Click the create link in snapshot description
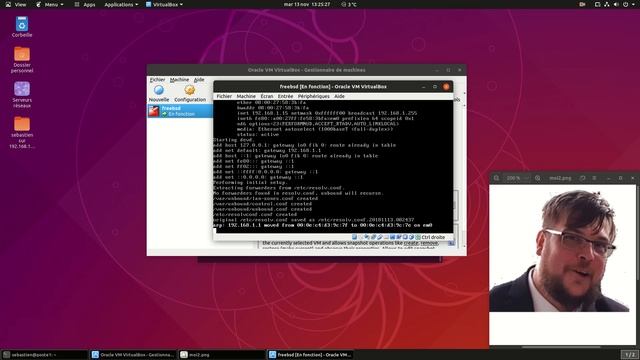Viewport: 640px width, 360px height. [411, 243]
